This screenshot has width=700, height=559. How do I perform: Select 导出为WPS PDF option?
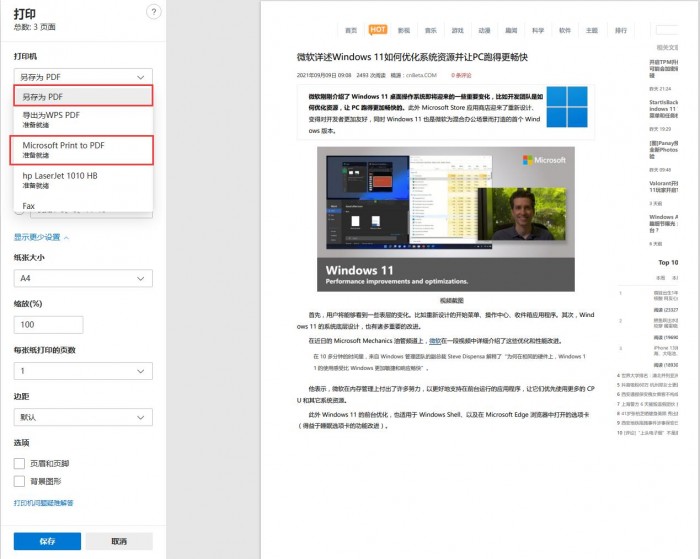[x=83, y=120]
